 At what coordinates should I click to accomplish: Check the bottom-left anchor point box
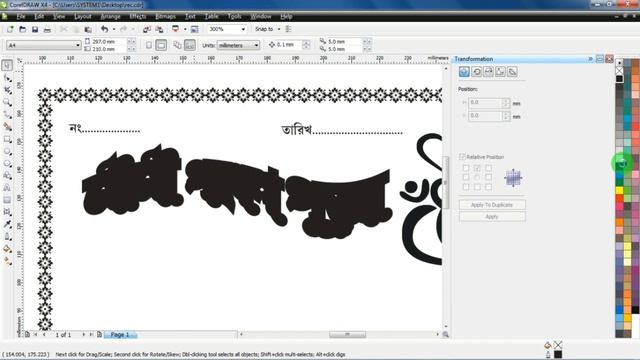466,187
